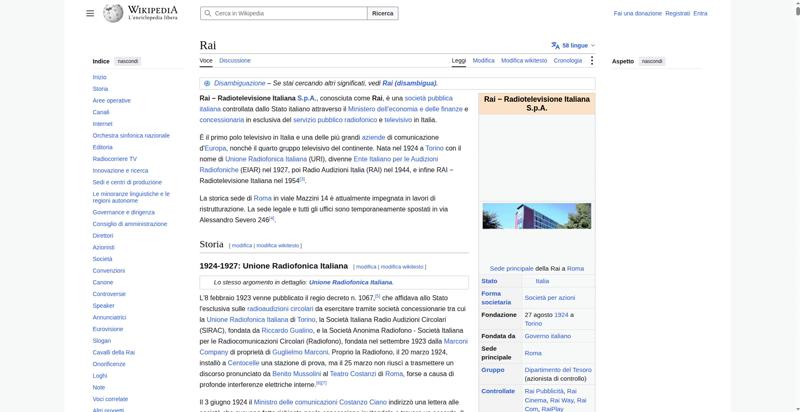Click the language translation icon

coord(556,45)
